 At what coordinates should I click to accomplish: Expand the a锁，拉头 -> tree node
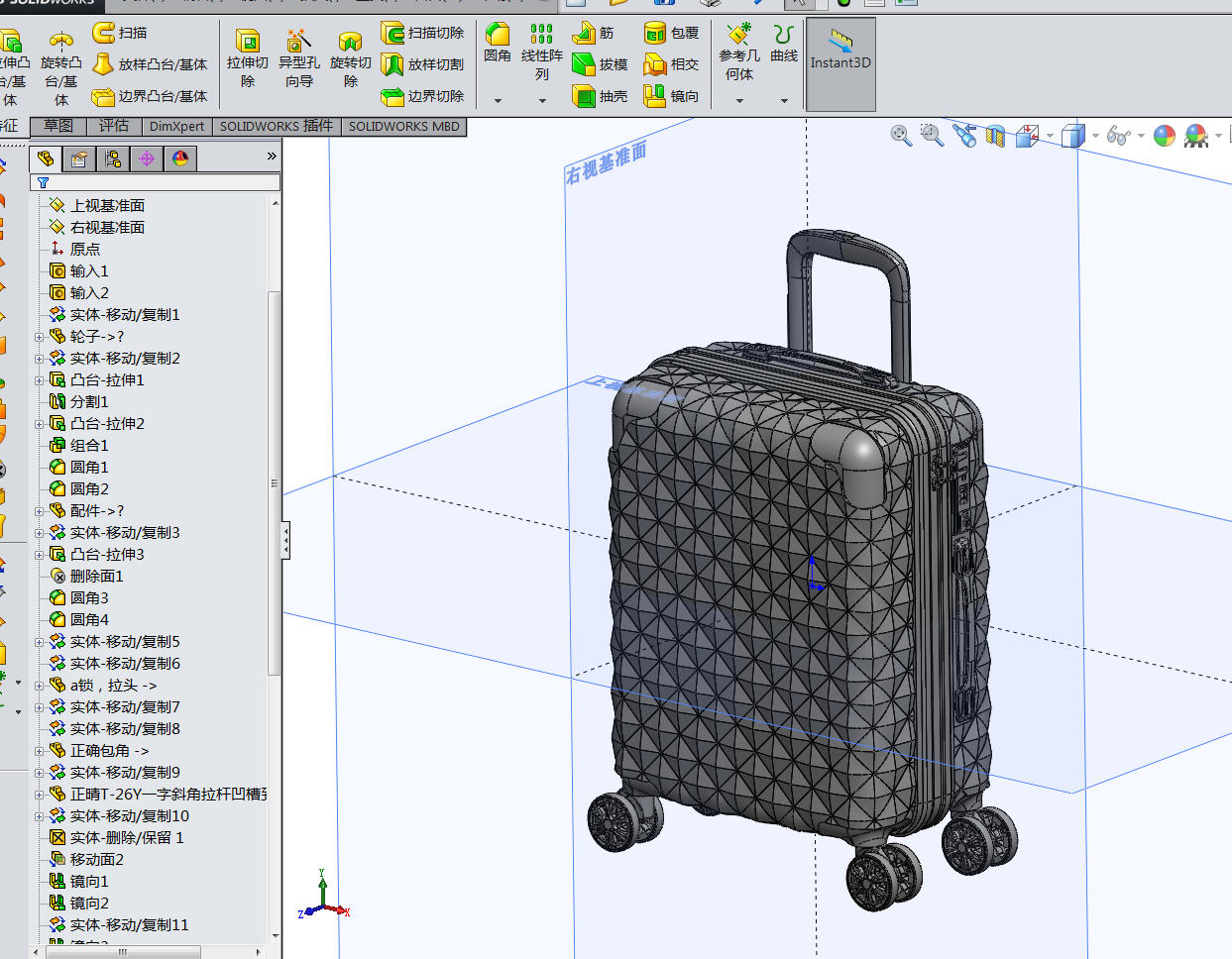pyautogui.click(x=40, y=686)
